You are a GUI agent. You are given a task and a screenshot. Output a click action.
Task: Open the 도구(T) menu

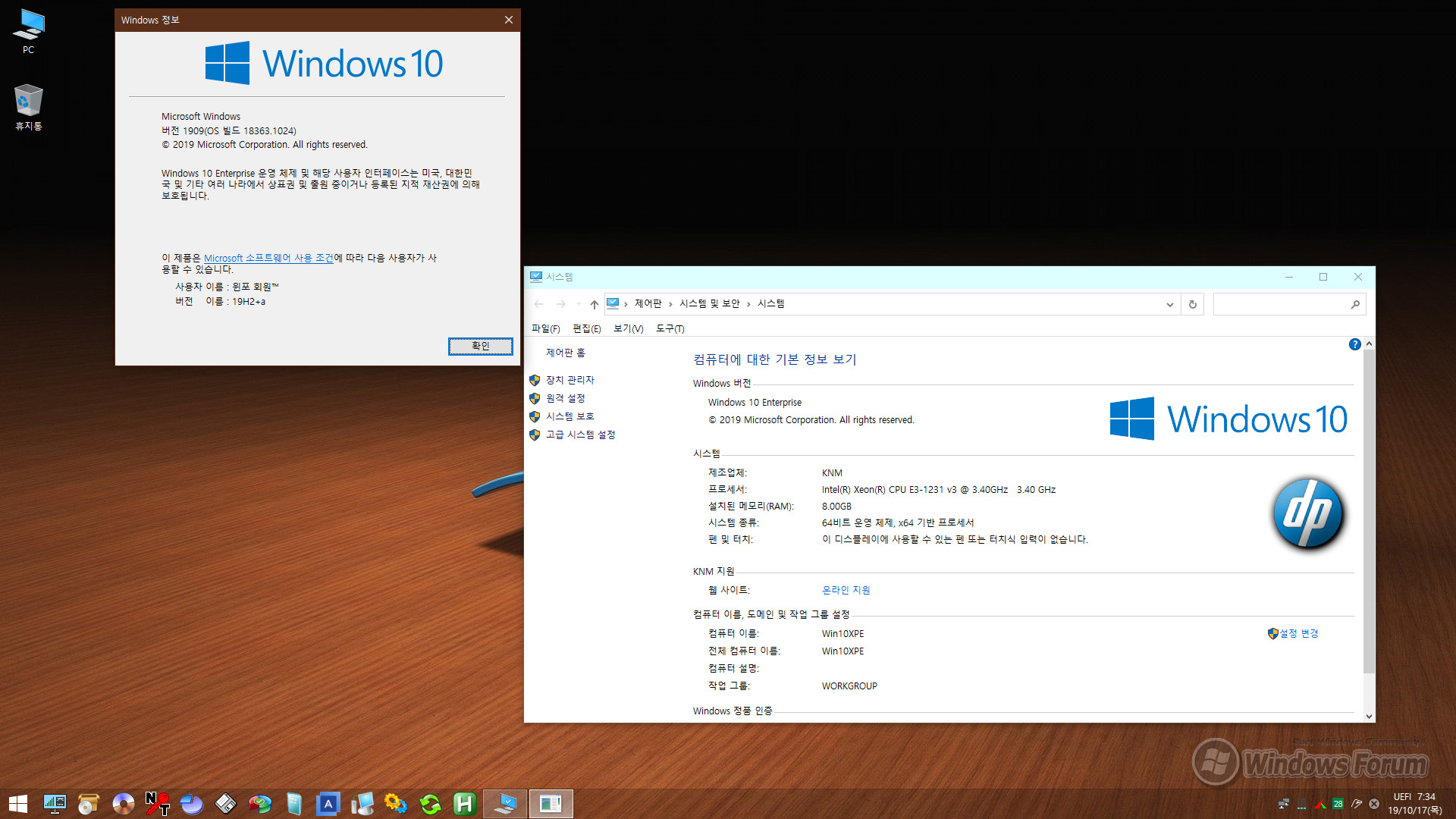(x=670, y=328)
